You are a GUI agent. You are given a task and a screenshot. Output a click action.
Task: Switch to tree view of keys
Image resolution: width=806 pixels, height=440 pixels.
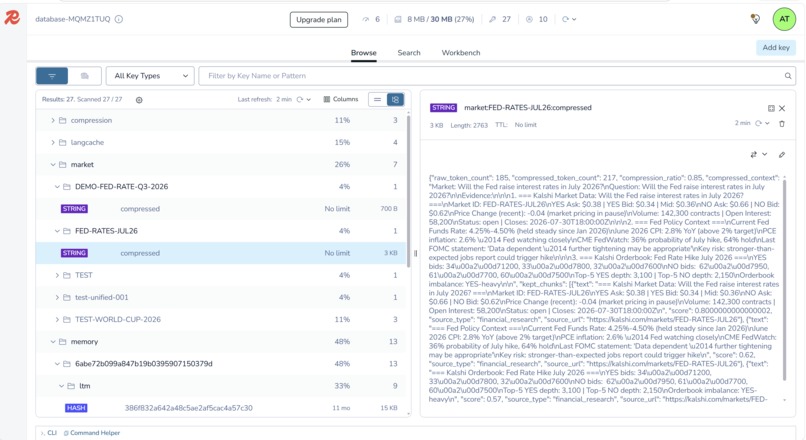coord(395,100)
